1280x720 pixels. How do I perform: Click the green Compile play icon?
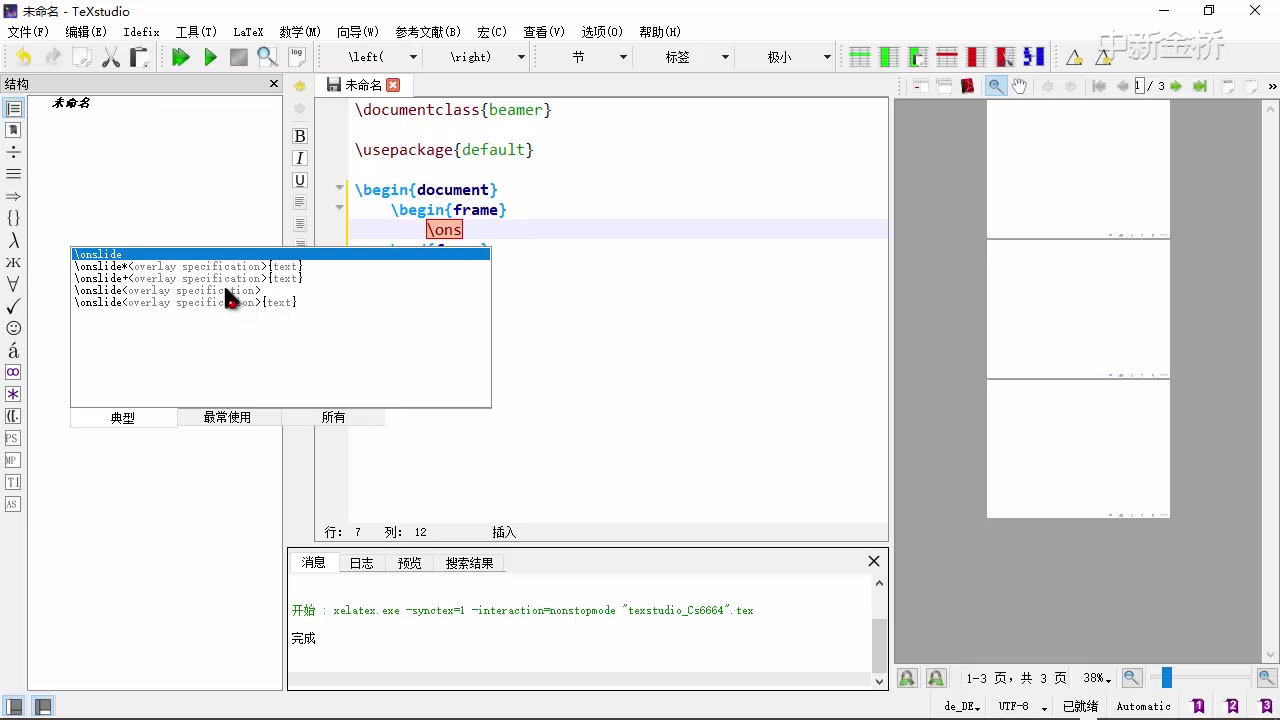[210, 58]
